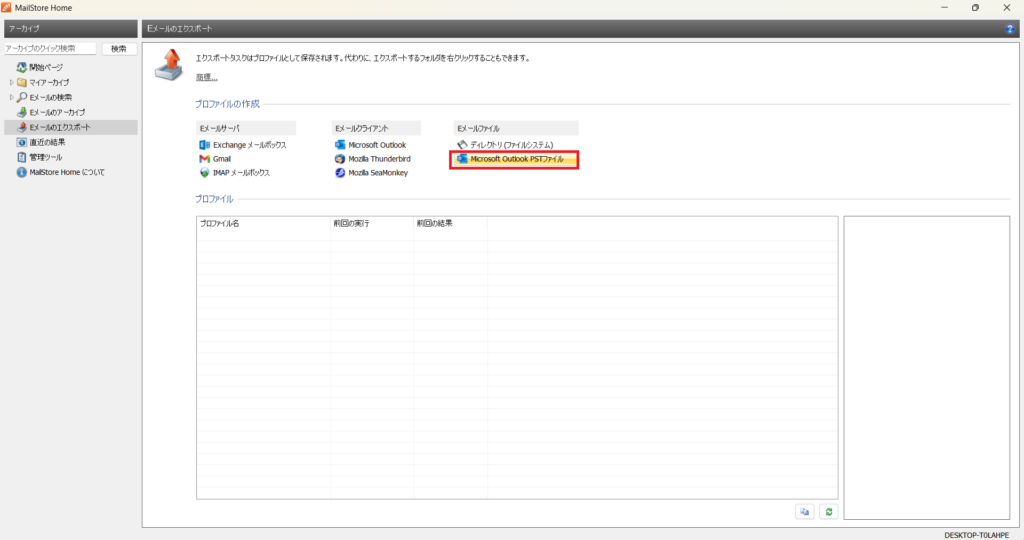Click the 直近の結果 icon
Screen dimensions: 1024x540
tap(22, 142)
